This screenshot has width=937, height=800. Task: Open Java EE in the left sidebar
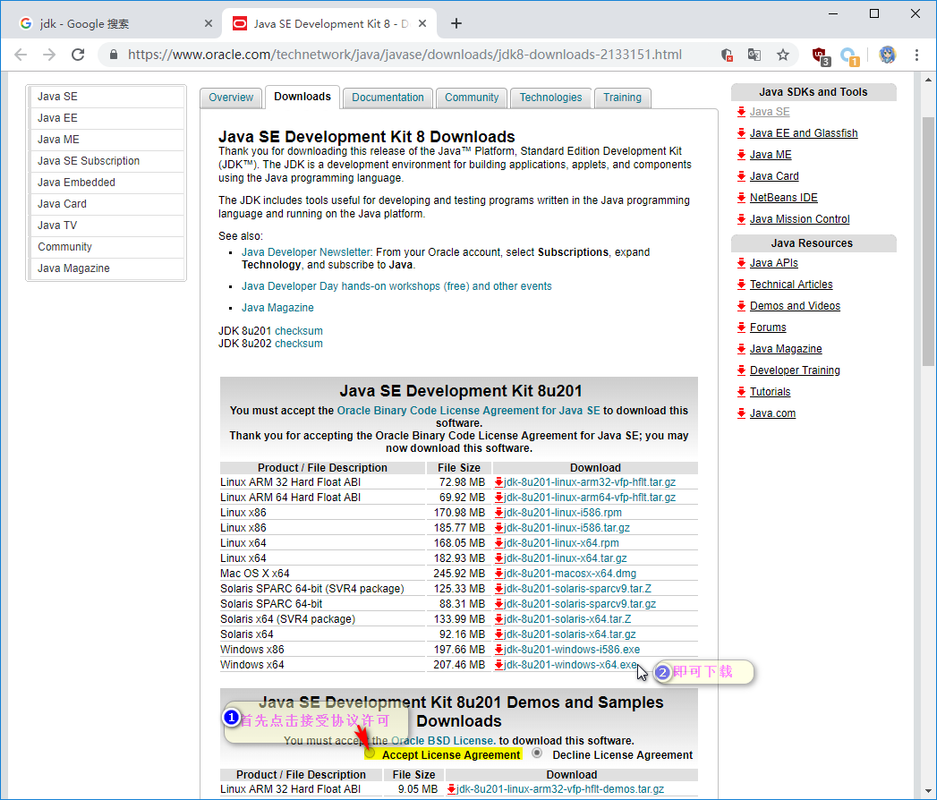[x=106, y=118]
